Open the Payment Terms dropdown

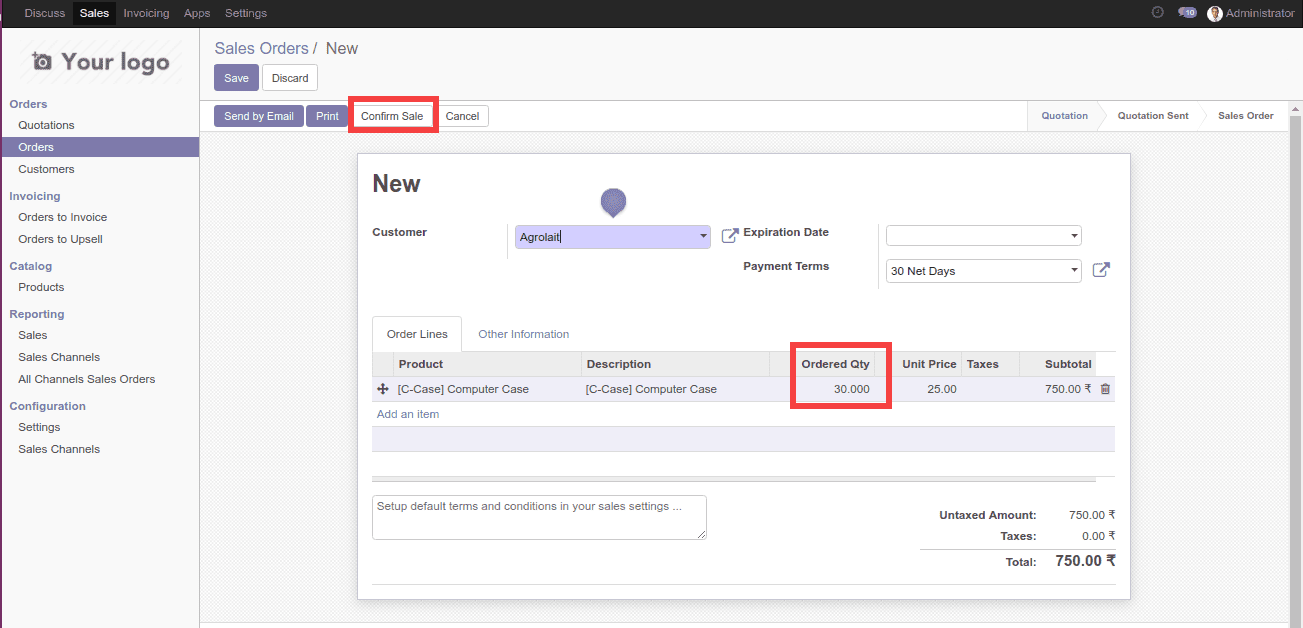click(x=1075, y=271)
